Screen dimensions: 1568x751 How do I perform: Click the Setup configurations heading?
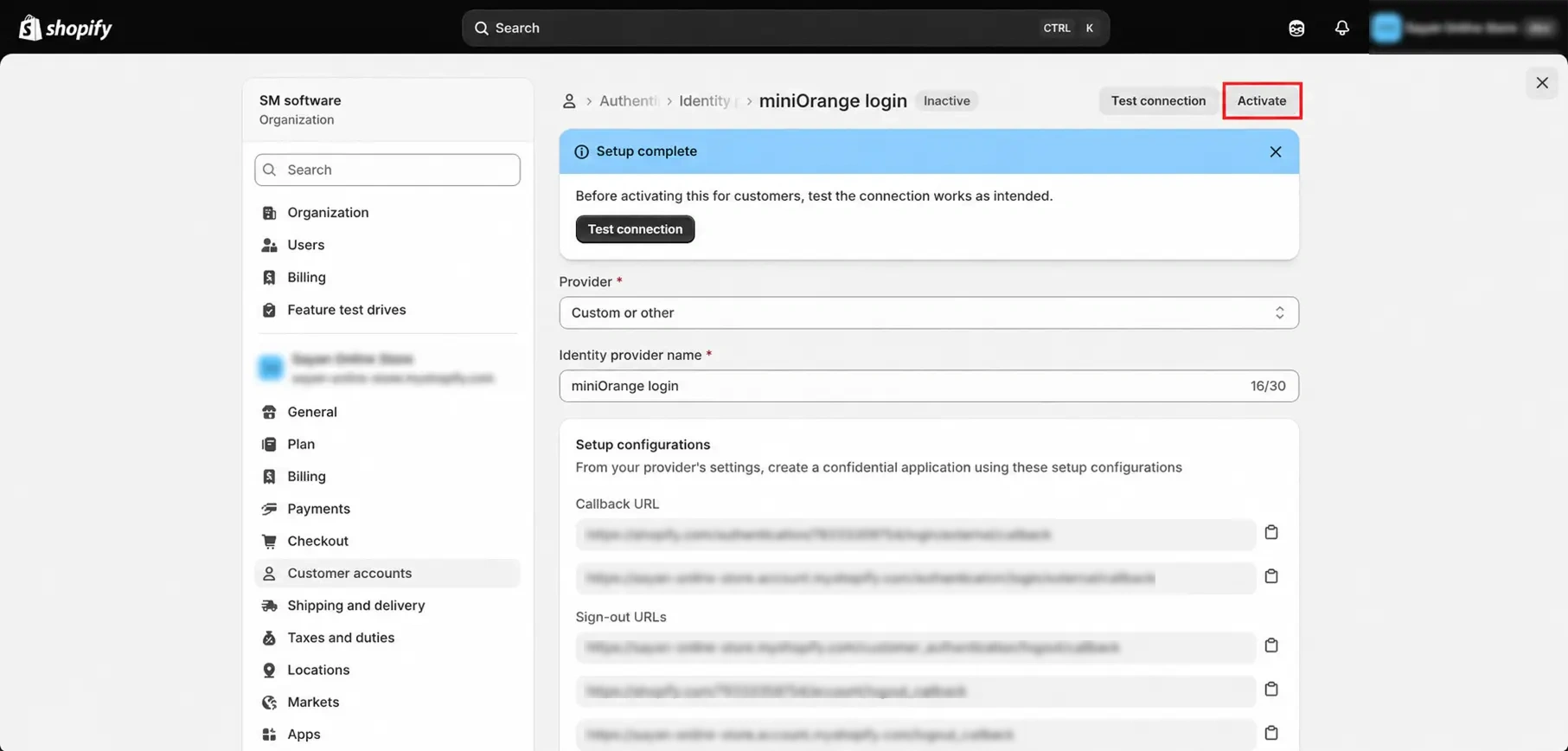(643, 445)
